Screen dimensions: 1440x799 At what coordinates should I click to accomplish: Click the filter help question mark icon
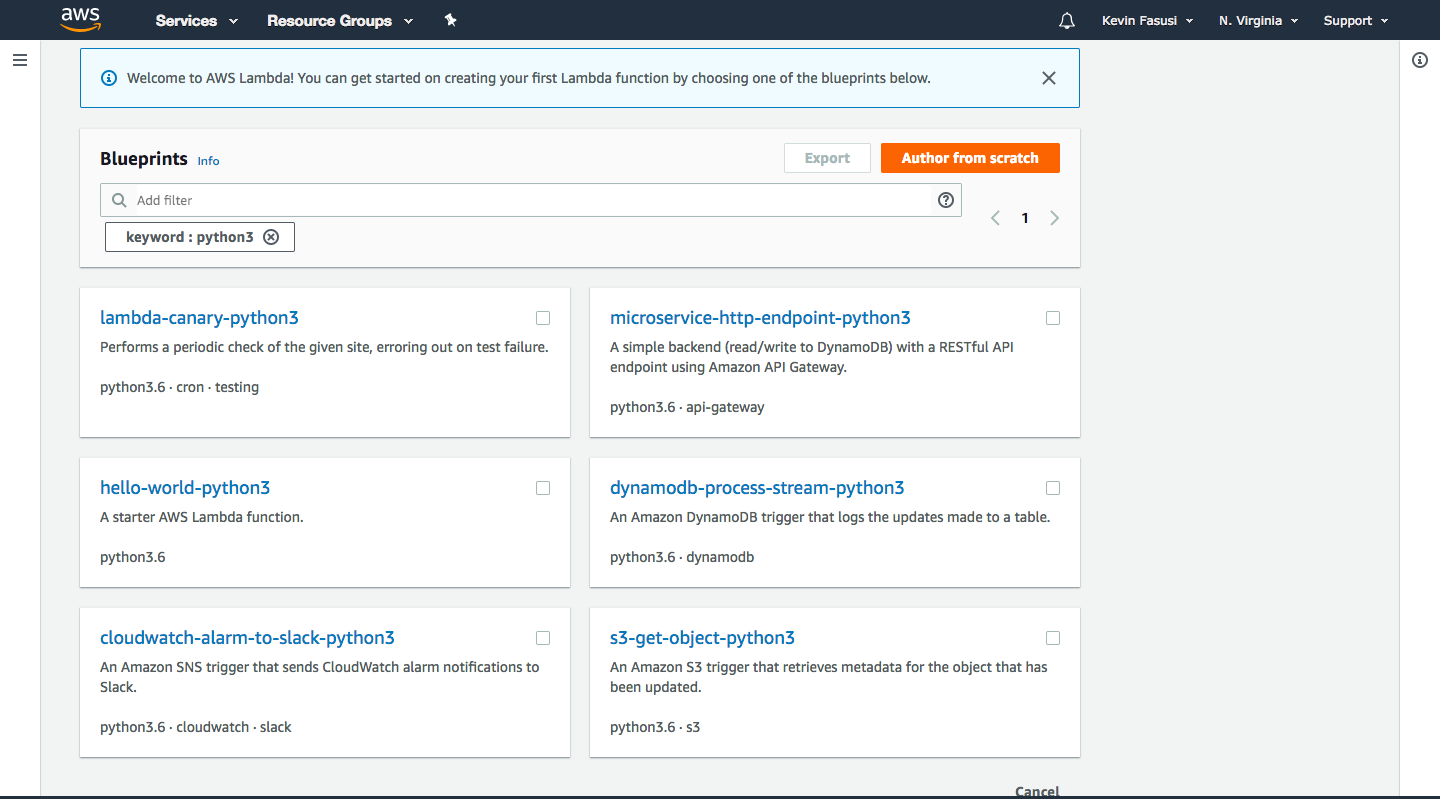(946, 200)
